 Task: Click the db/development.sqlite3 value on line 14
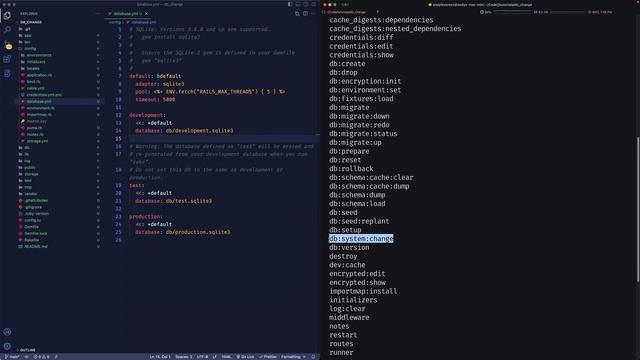coord(199,131)
